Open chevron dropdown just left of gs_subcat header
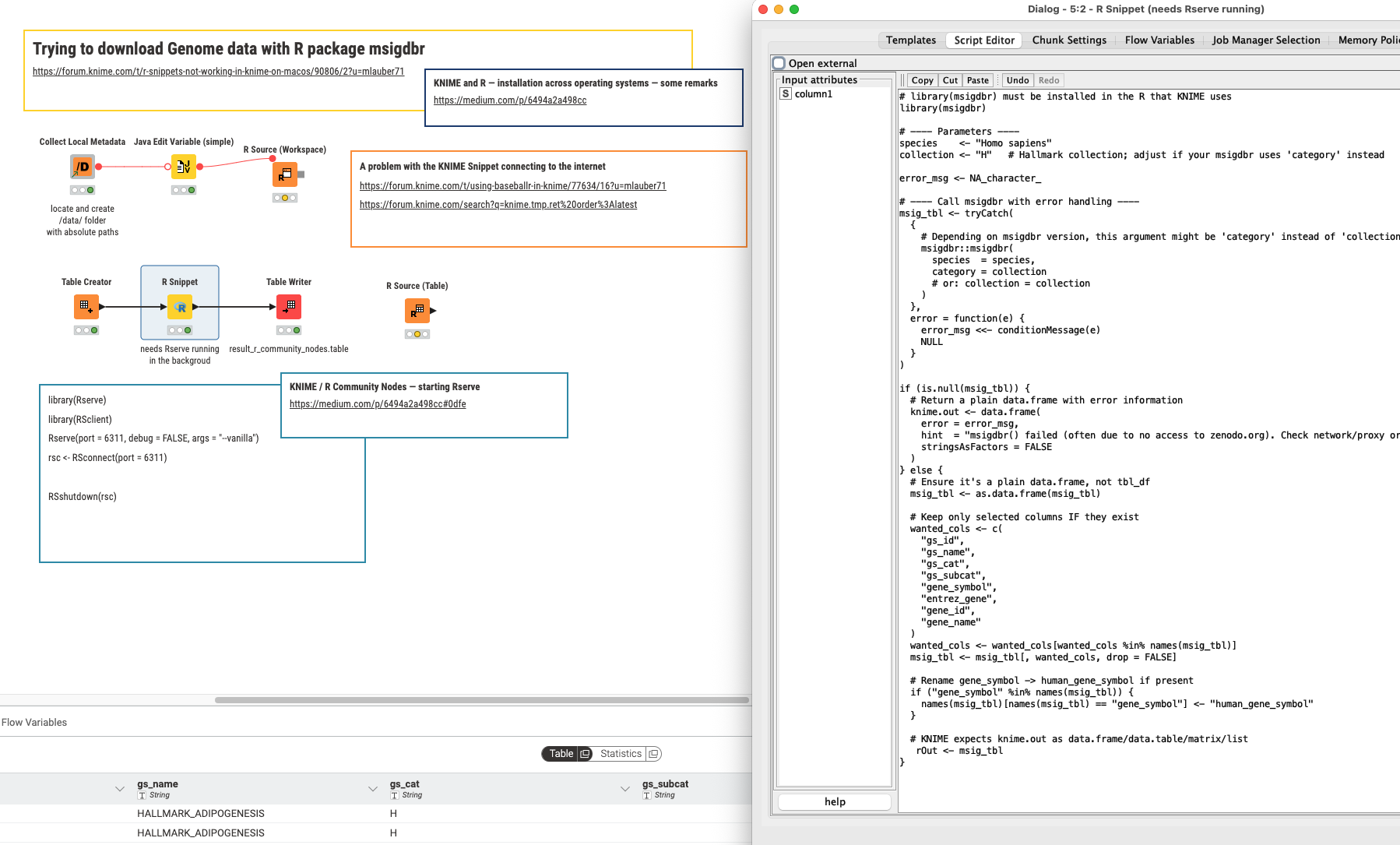 click(625, 789)
